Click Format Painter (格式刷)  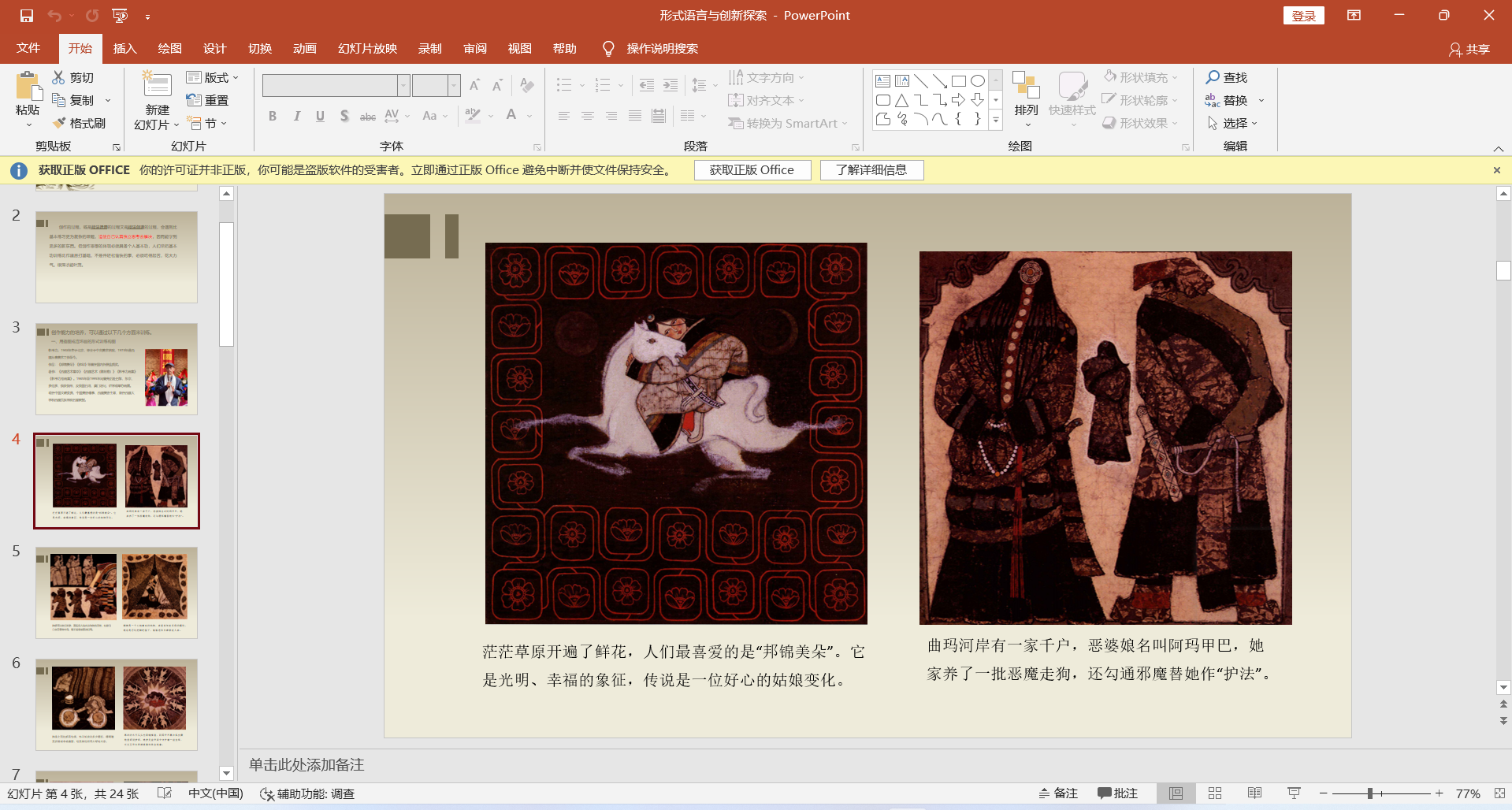79,123
